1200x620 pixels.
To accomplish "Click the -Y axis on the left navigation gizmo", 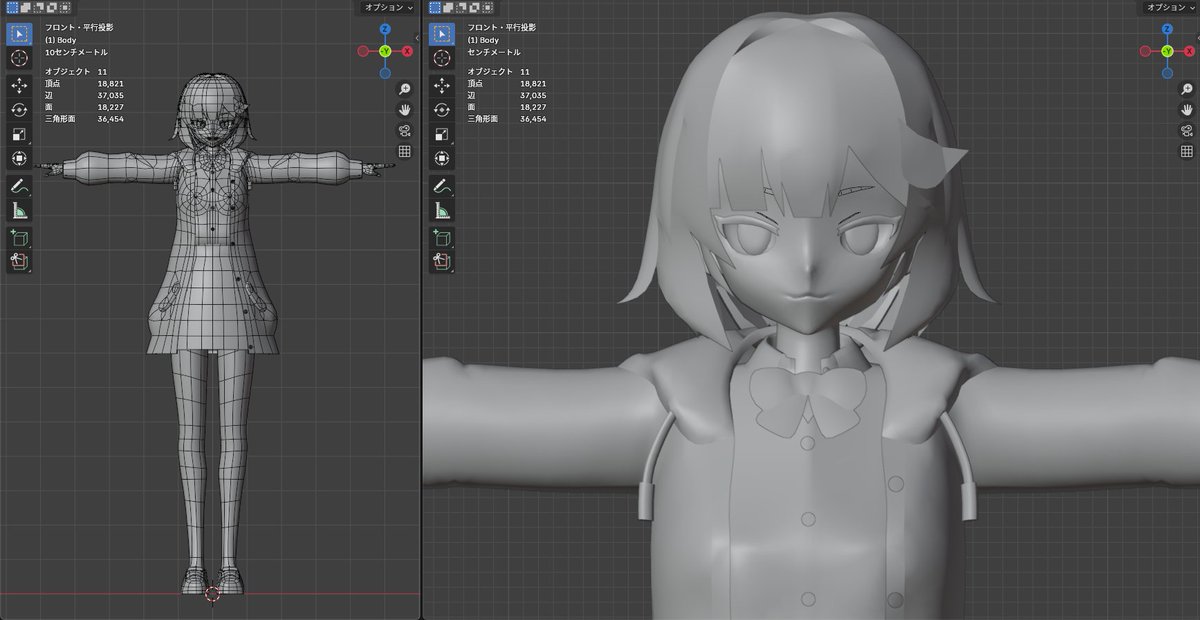I will click(x=385, y=50).
